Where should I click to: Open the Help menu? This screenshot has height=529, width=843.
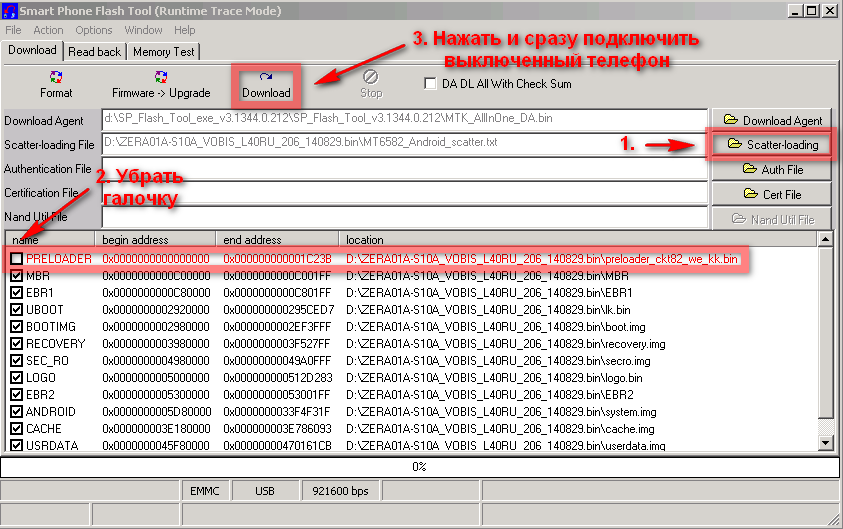click(x=184, y=30)
